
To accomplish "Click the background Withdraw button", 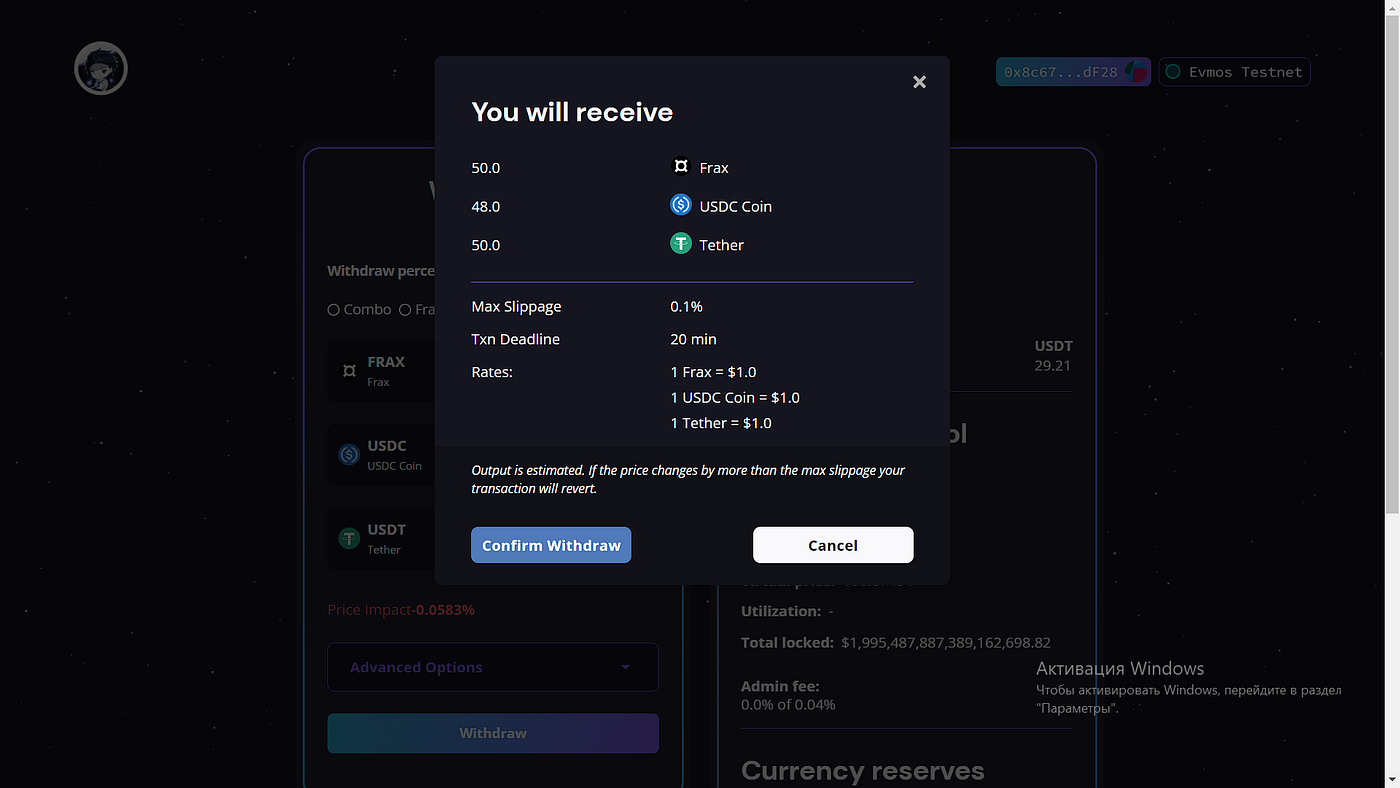I will tap(493, 733).
